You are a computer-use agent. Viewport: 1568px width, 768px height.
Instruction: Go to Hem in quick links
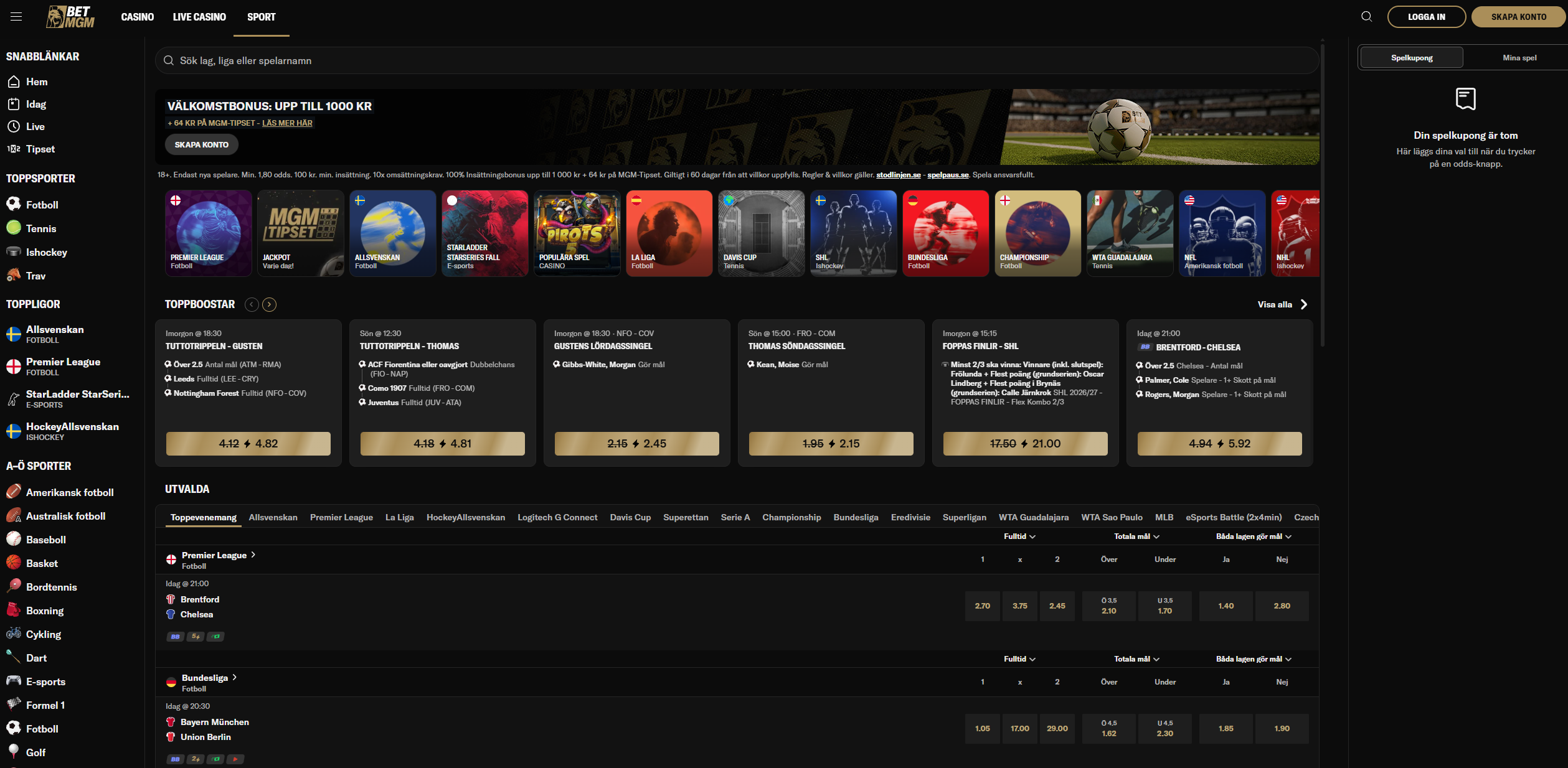point(37,82)
